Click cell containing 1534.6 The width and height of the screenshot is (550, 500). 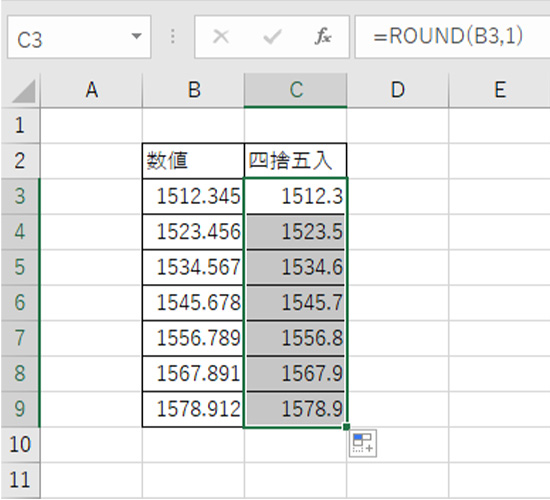pos(295,267)
